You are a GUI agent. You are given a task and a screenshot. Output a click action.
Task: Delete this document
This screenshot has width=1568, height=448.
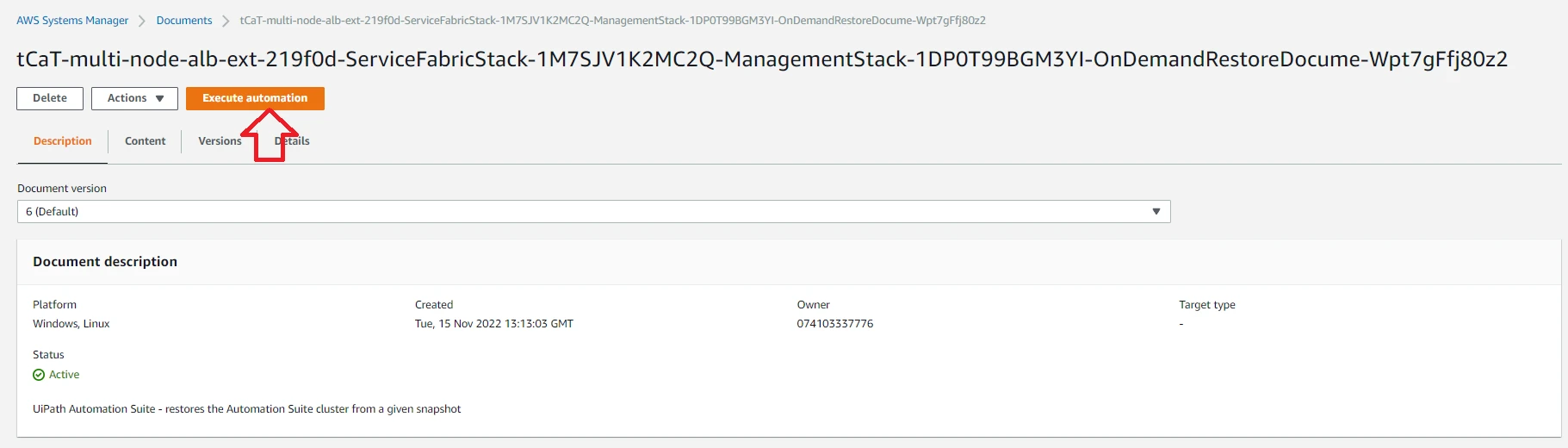tap(50, 98)
